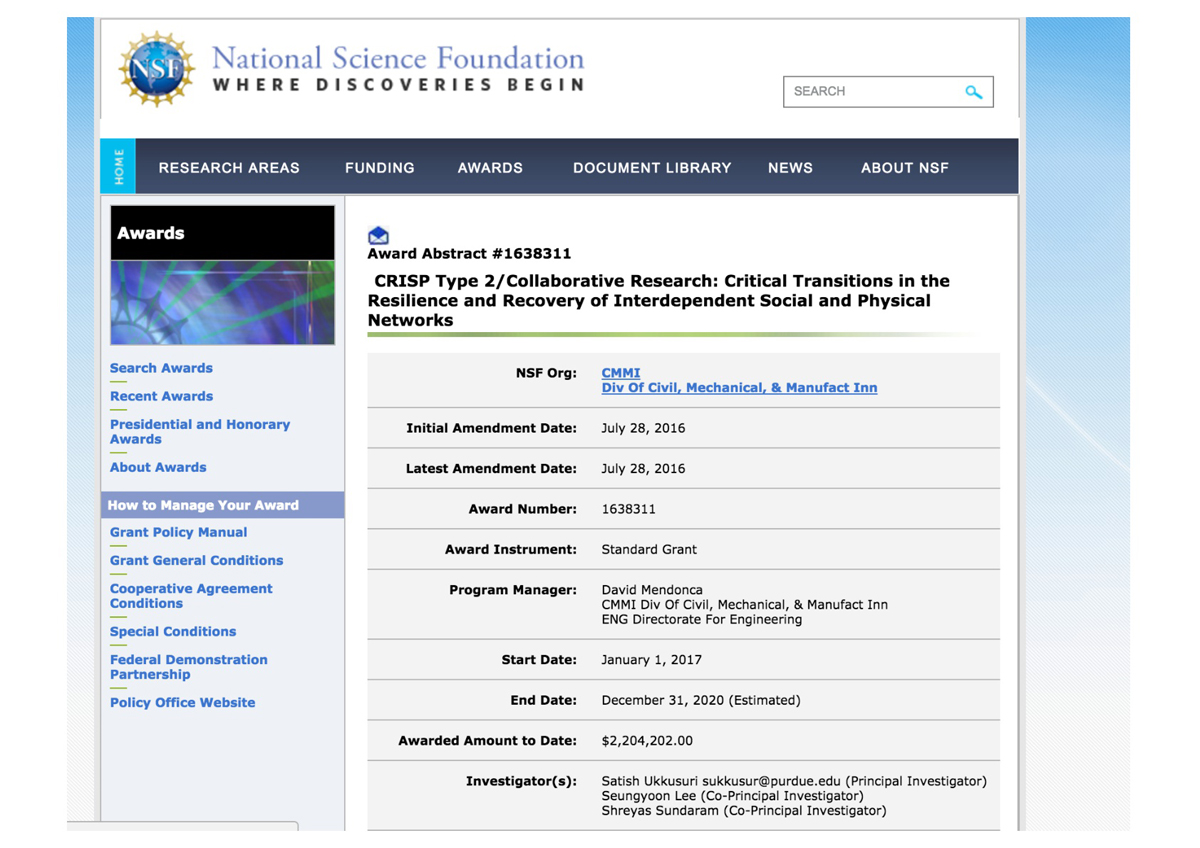Click the NSF globe logo
Image resolution: width=1200 pixels, height=848 pixels.
click(x=157, y=70)
